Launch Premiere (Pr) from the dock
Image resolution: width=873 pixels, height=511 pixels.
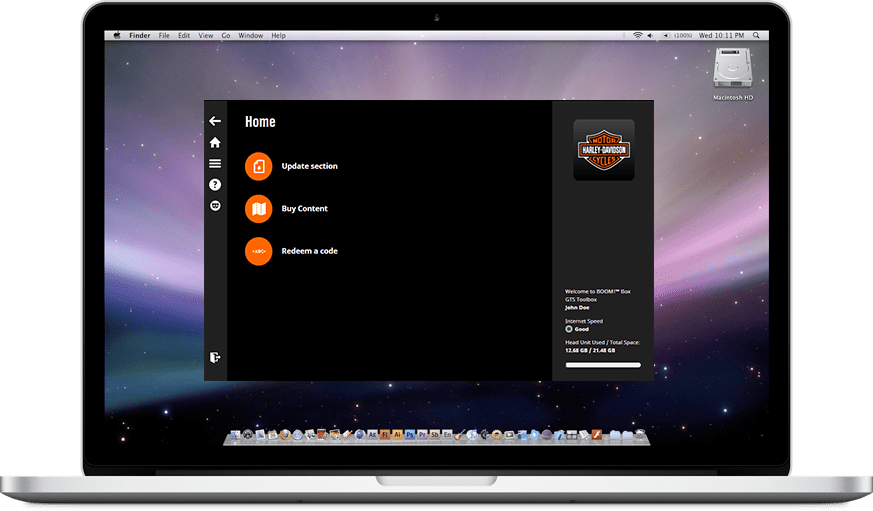pos(423,434)
